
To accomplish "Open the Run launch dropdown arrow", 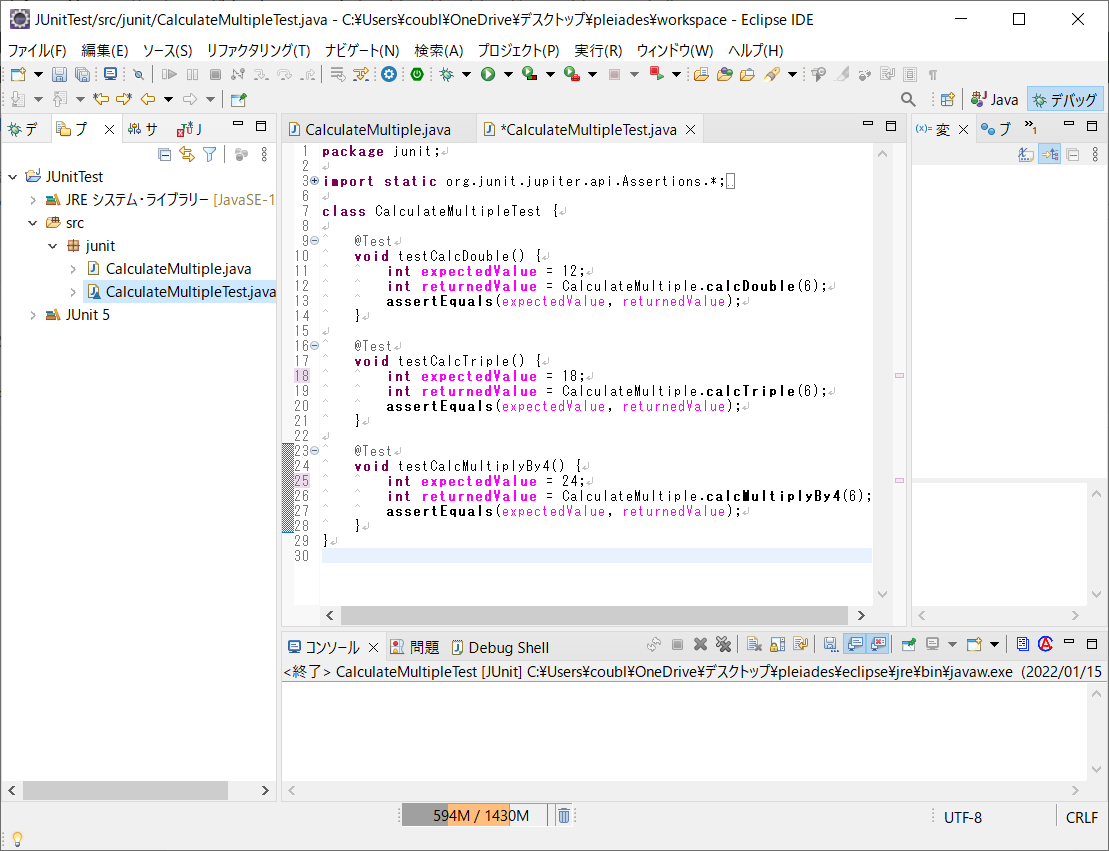I will tap(508, 74).
